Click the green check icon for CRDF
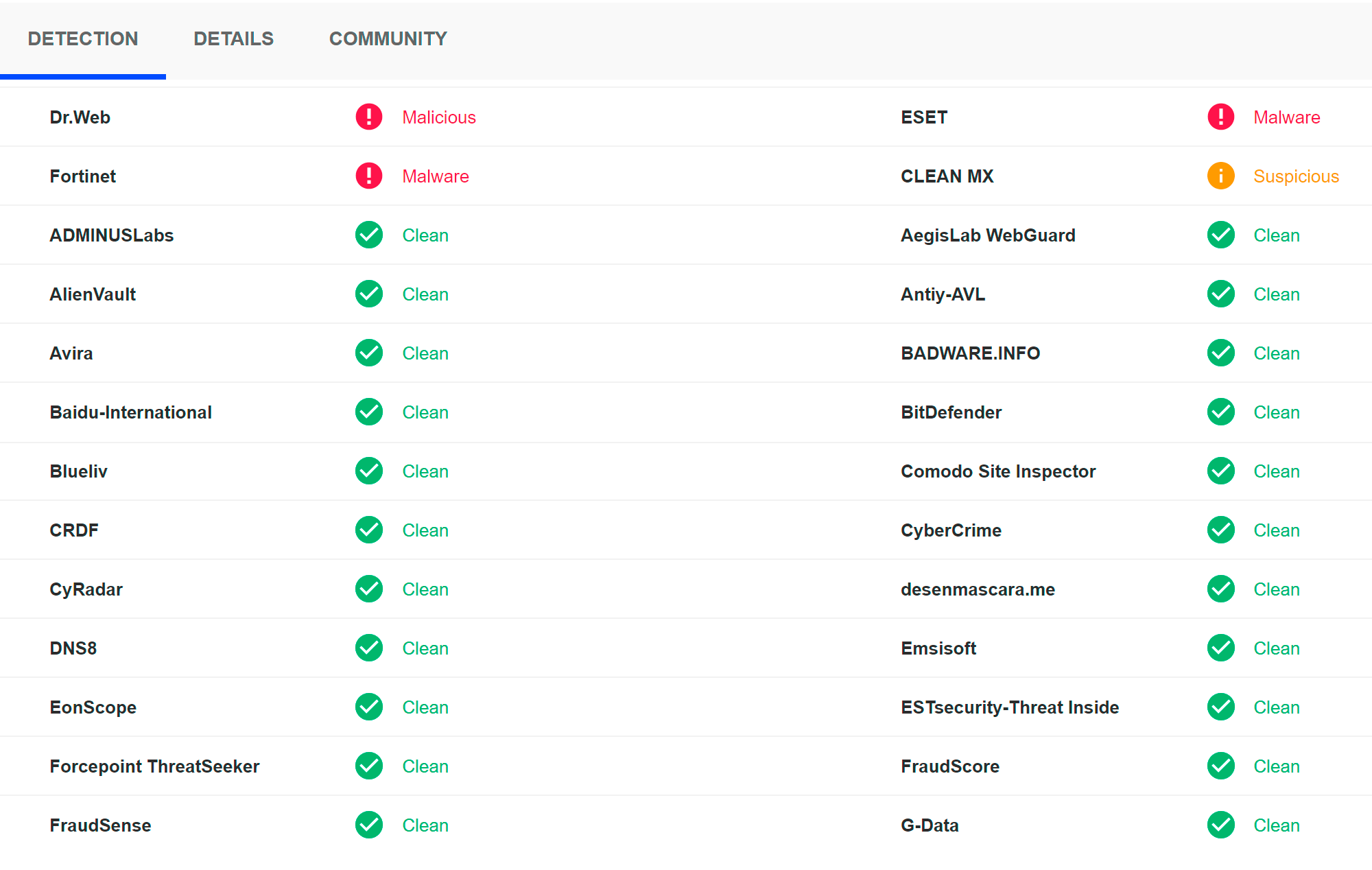Viewport: 1372px width, 870px height. [x=369, y=530]
